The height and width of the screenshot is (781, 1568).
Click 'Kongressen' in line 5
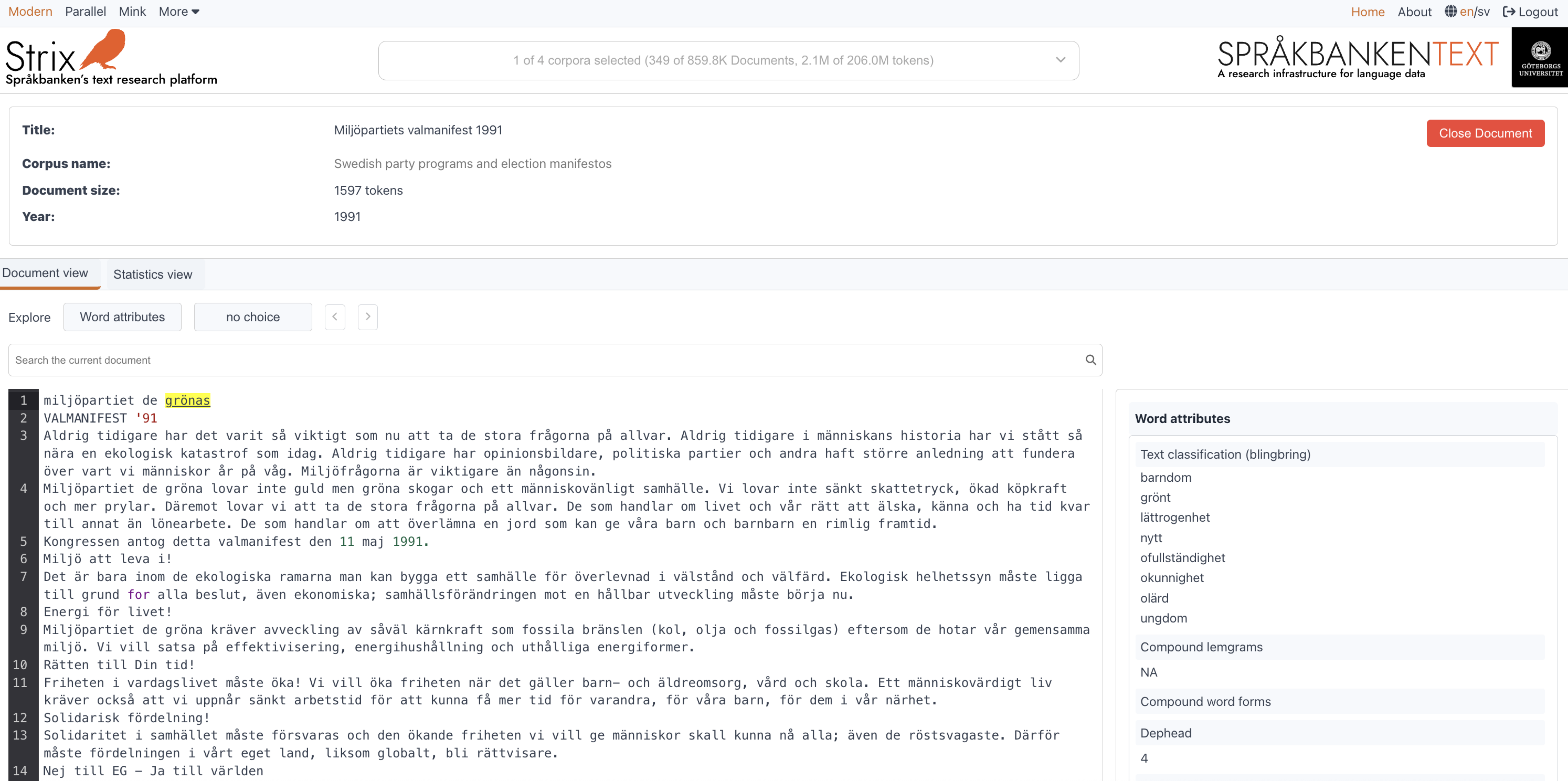click(82, 541)
